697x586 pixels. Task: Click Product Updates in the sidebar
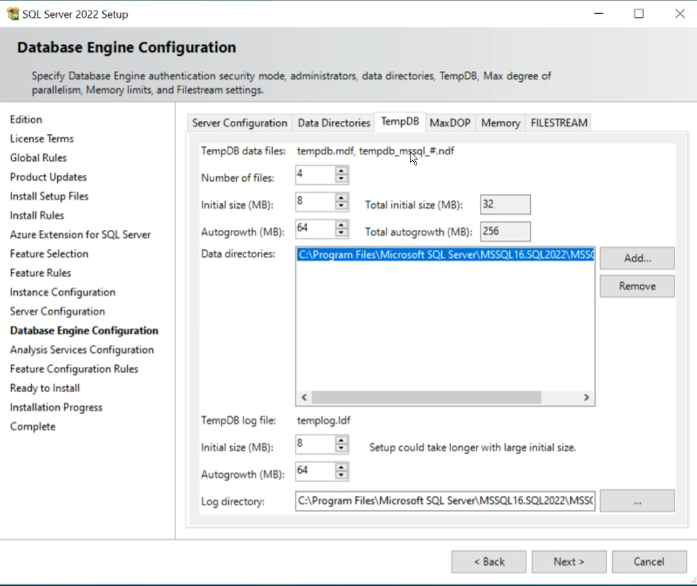click(x=48, y=177)
